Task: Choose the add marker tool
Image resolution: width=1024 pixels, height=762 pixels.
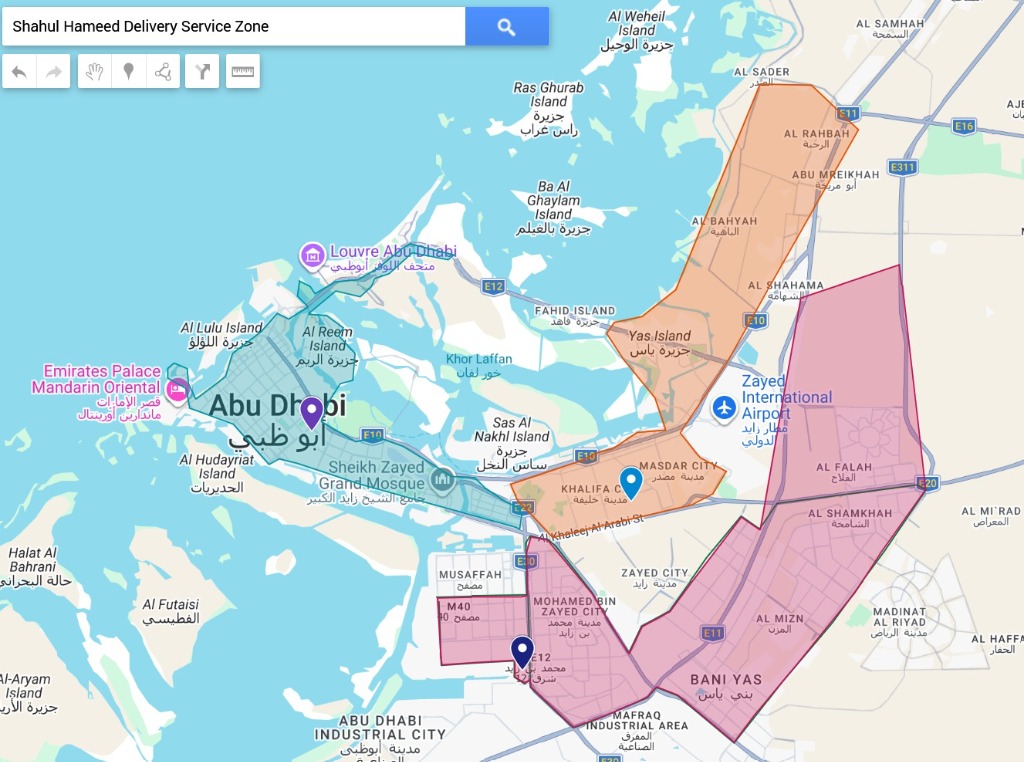Action: [129, 71]
